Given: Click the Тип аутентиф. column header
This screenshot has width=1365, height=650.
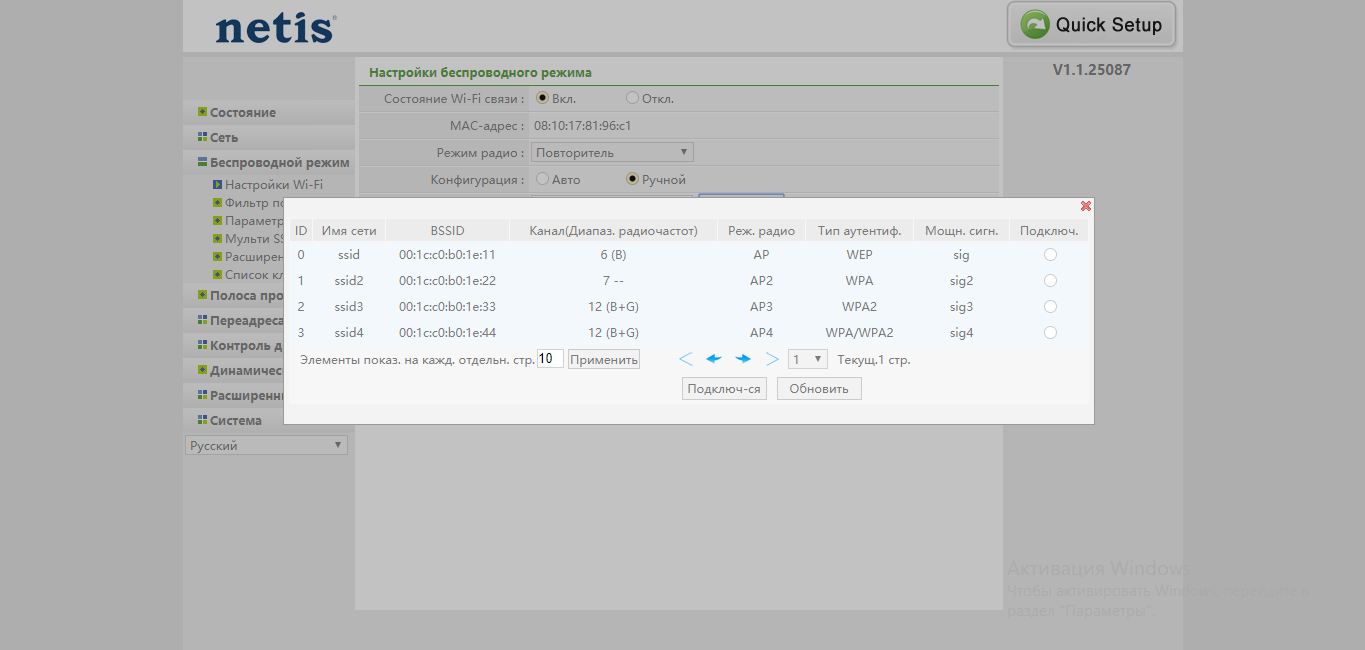Looking at the screenshot, I should point(859,231).
